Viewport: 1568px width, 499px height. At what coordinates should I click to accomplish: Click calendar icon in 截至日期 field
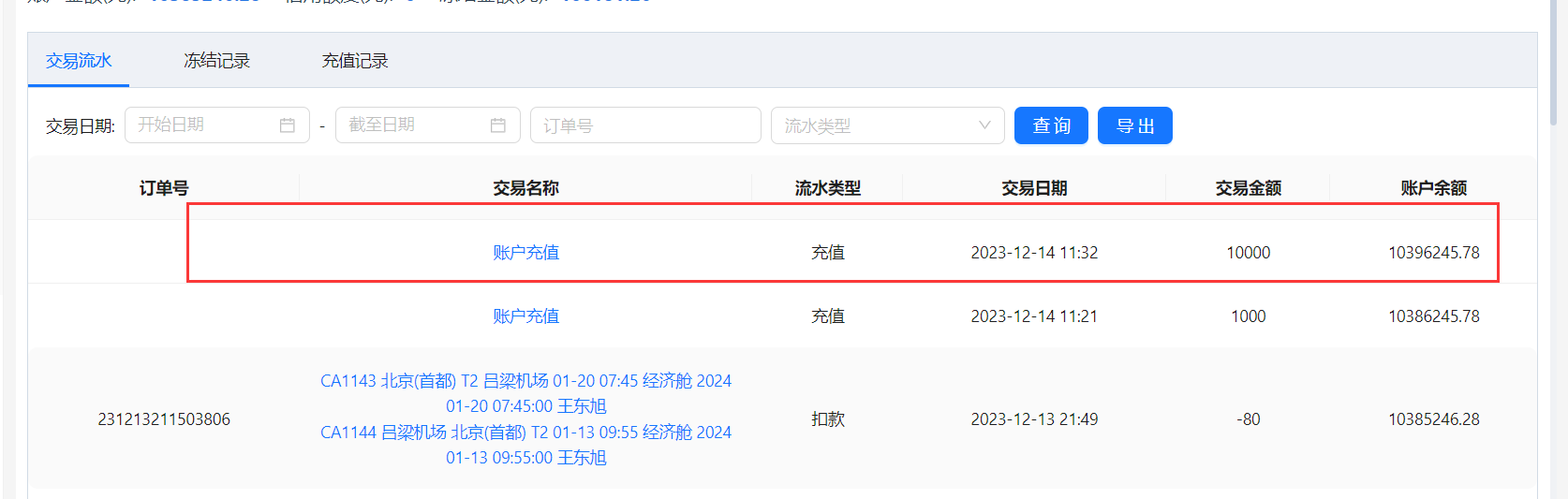point(498,125)
